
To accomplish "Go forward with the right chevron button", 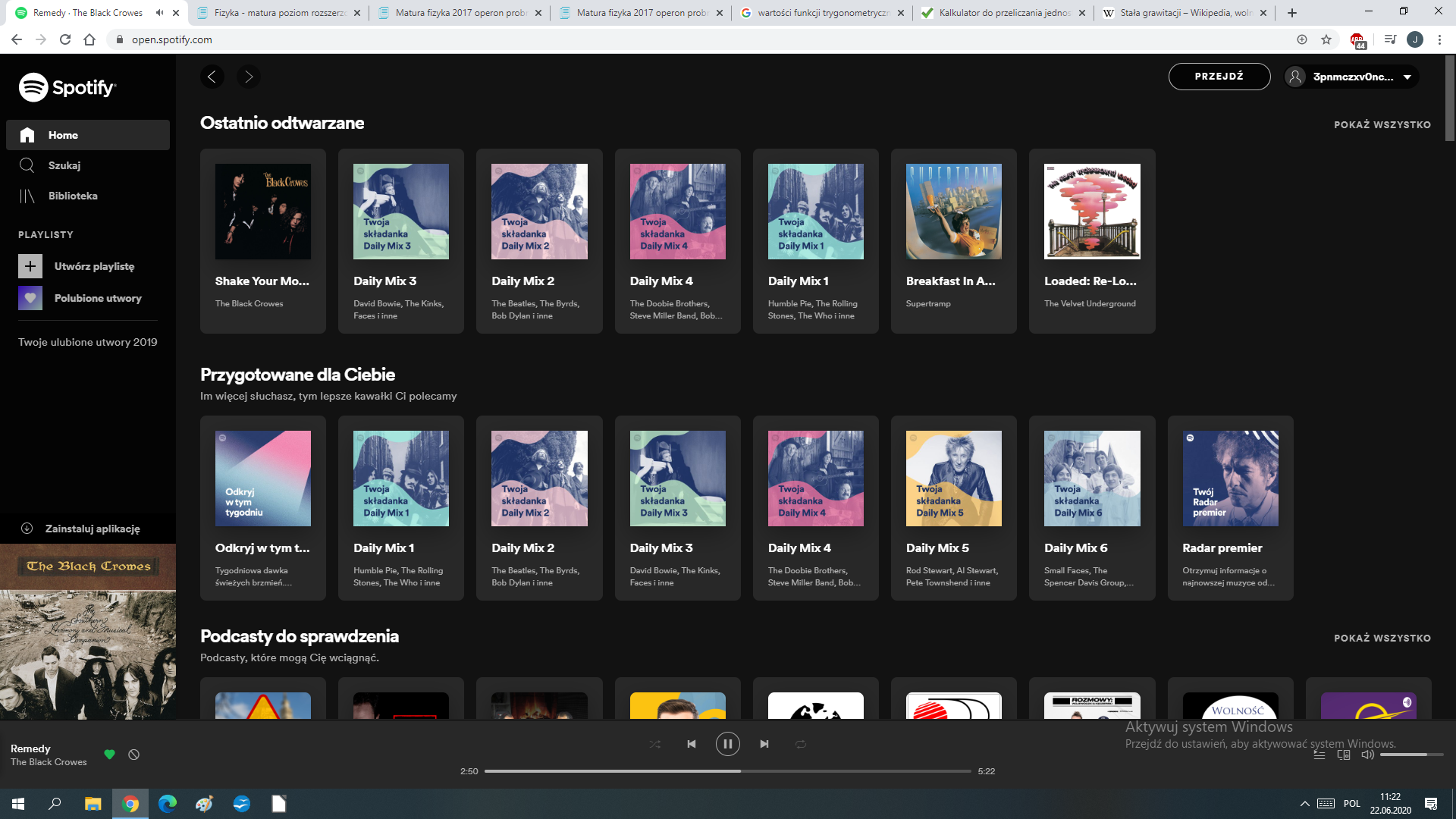I will click(x=249, y=77).
